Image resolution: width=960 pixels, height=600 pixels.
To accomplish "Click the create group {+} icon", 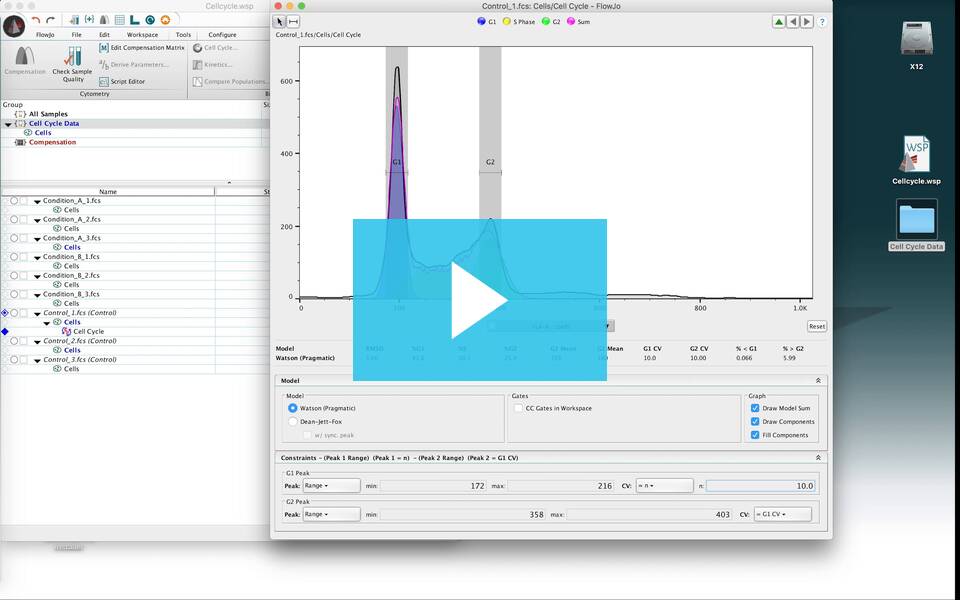I will [89, 20].
